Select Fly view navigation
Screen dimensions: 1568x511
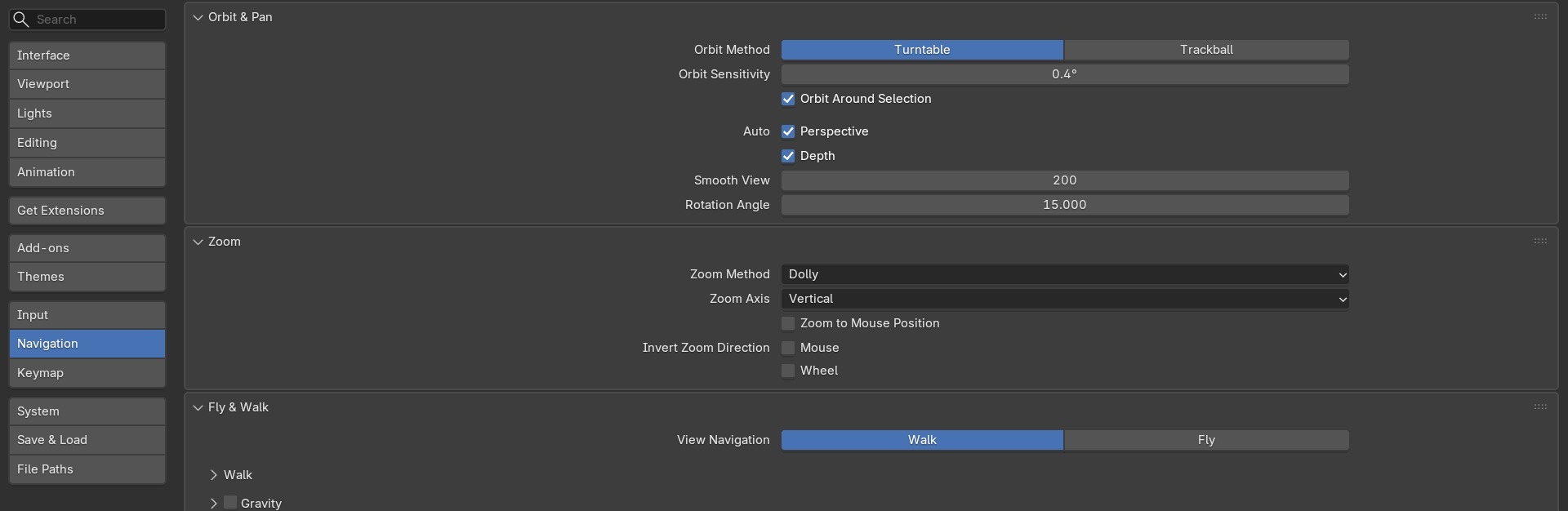pos(1206,440)
